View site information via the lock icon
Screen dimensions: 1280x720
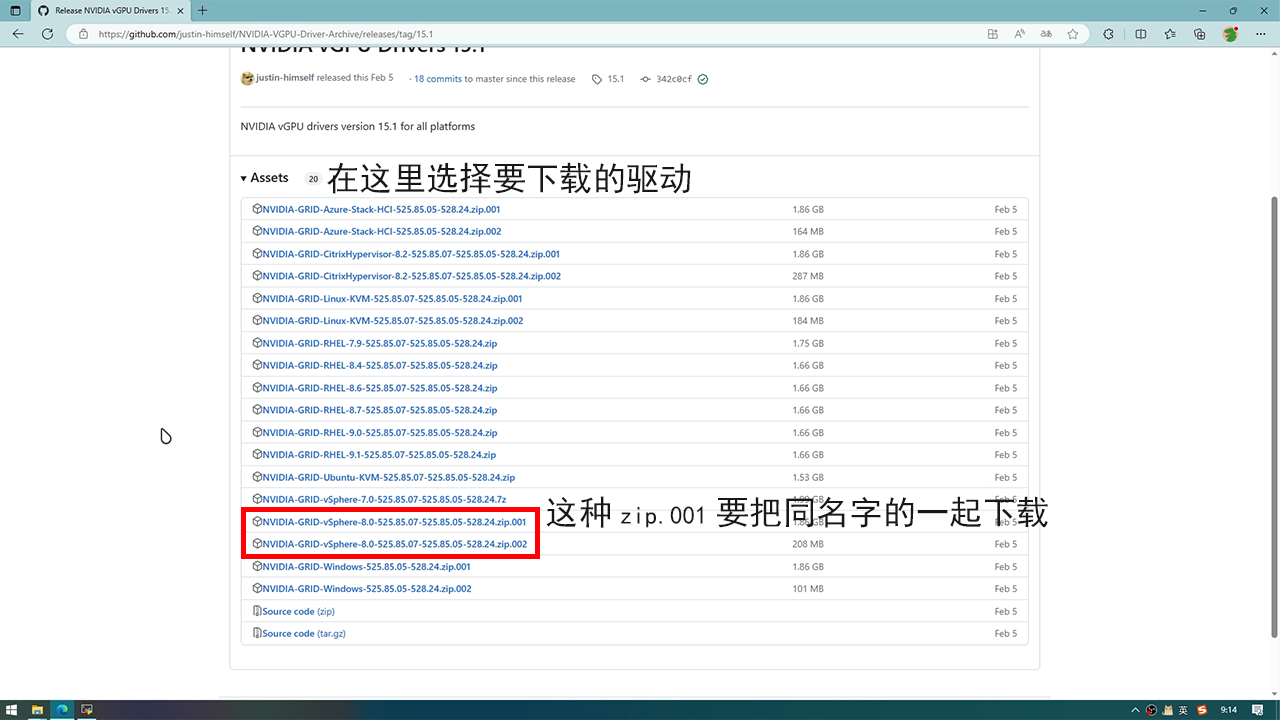[x=84, y=33]
